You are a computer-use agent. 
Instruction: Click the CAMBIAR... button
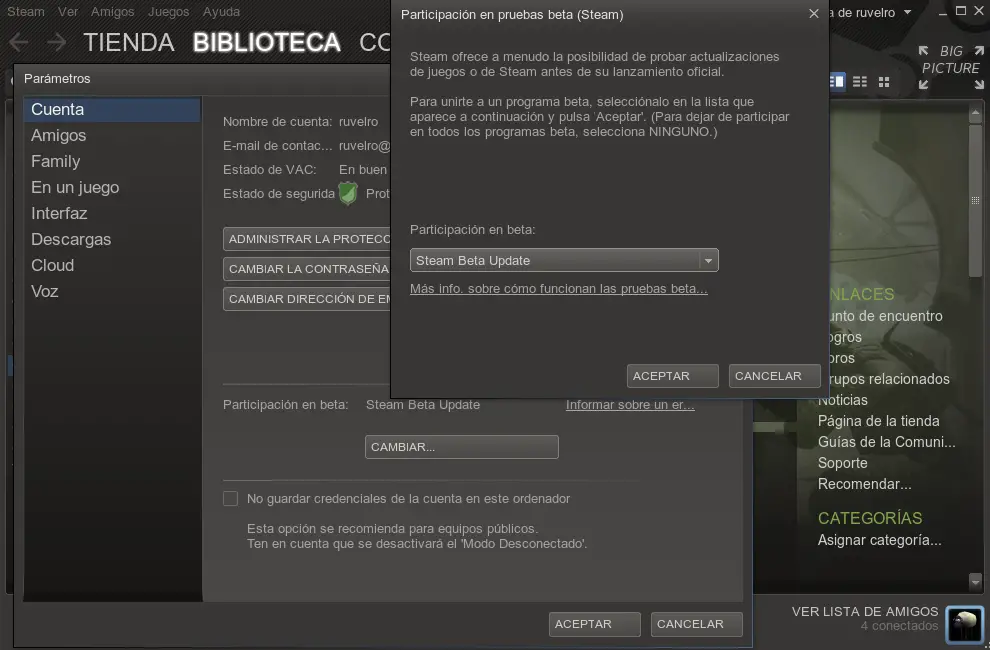(x=462, y=447)
